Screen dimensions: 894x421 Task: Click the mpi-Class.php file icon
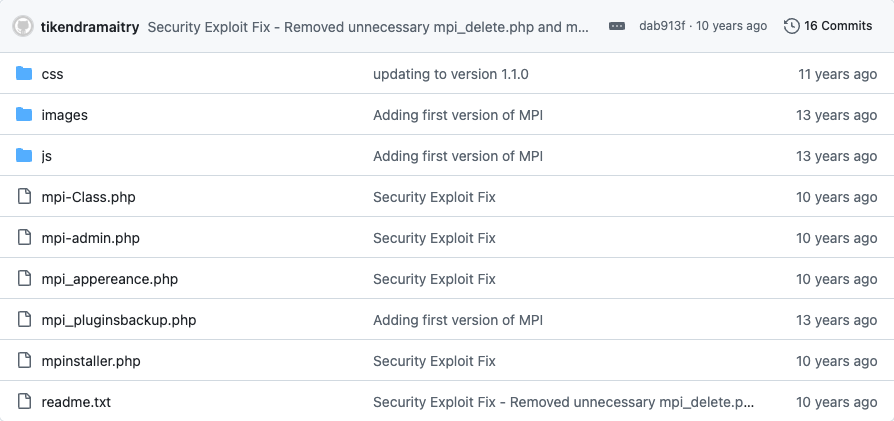[x=25, y=197]
